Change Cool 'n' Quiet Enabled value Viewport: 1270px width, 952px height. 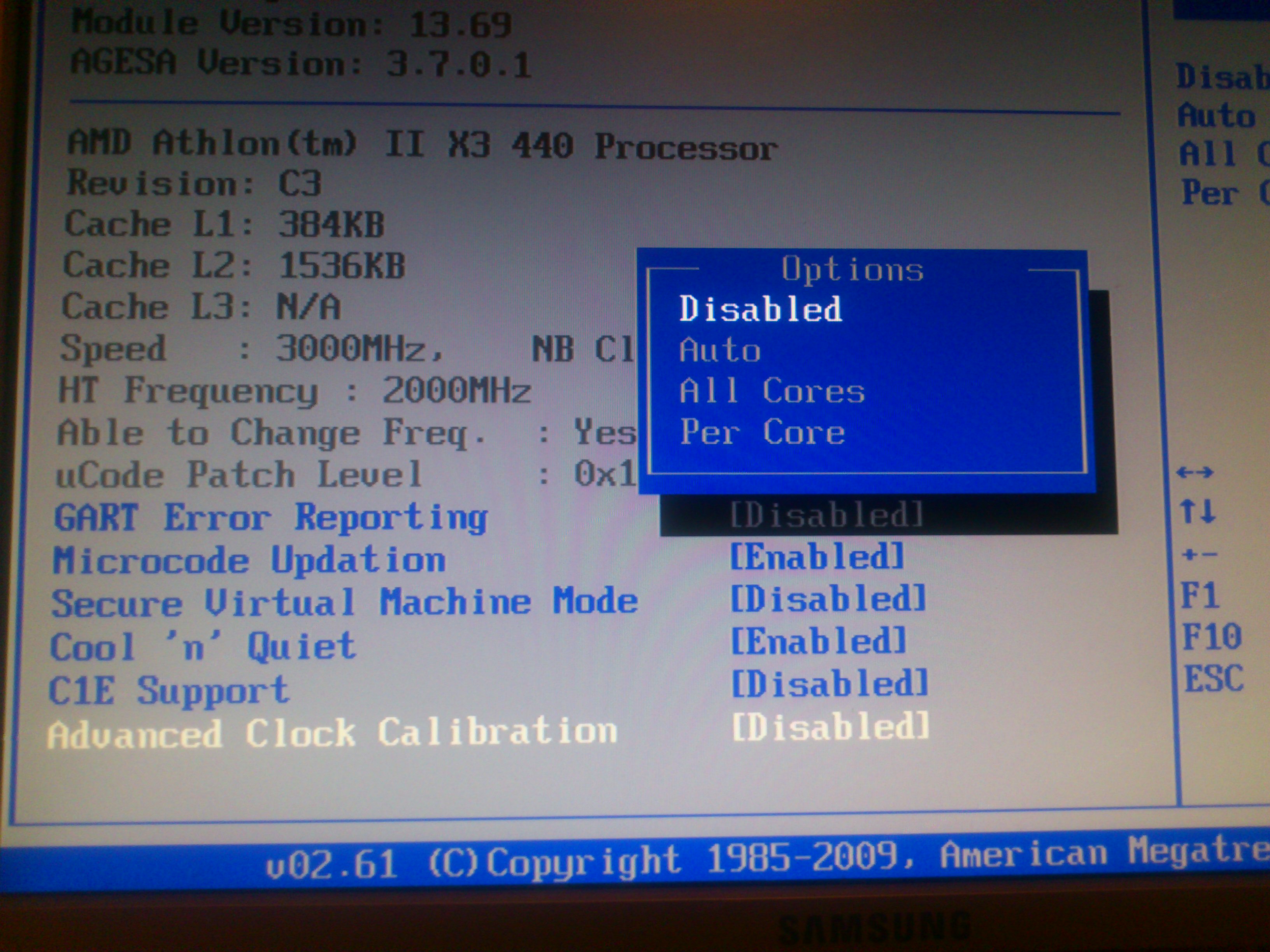tap(818, 641)
